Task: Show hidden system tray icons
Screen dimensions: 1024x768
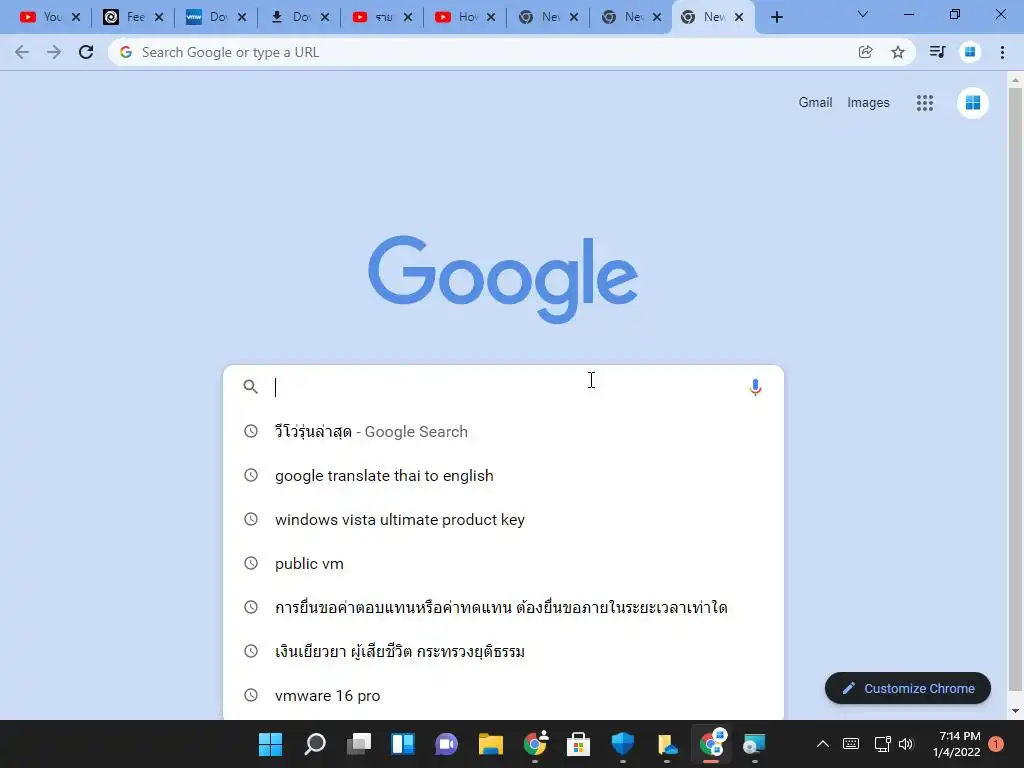Action: tap(823, 744)
